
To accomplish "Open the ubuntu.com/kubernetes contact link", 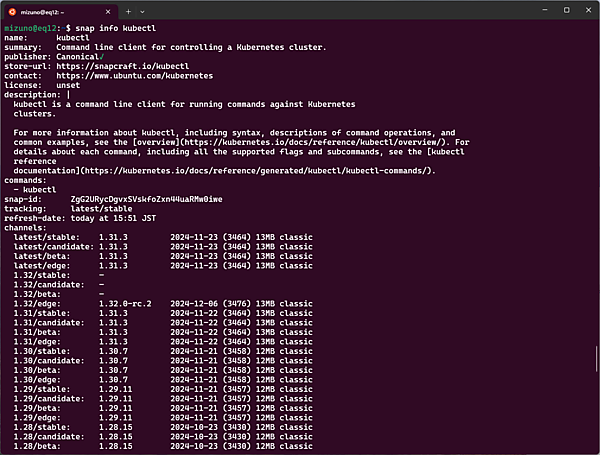I will click(x=127, y=75).
